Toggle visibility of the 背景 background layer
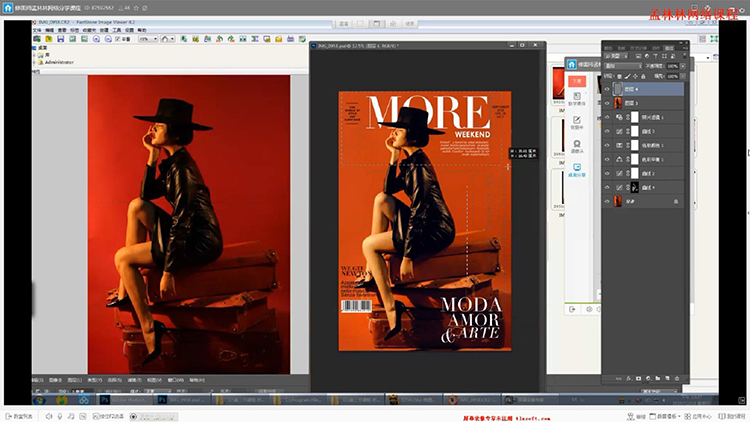The height and width of the screenshot is (422, 750). coord(607,201)
